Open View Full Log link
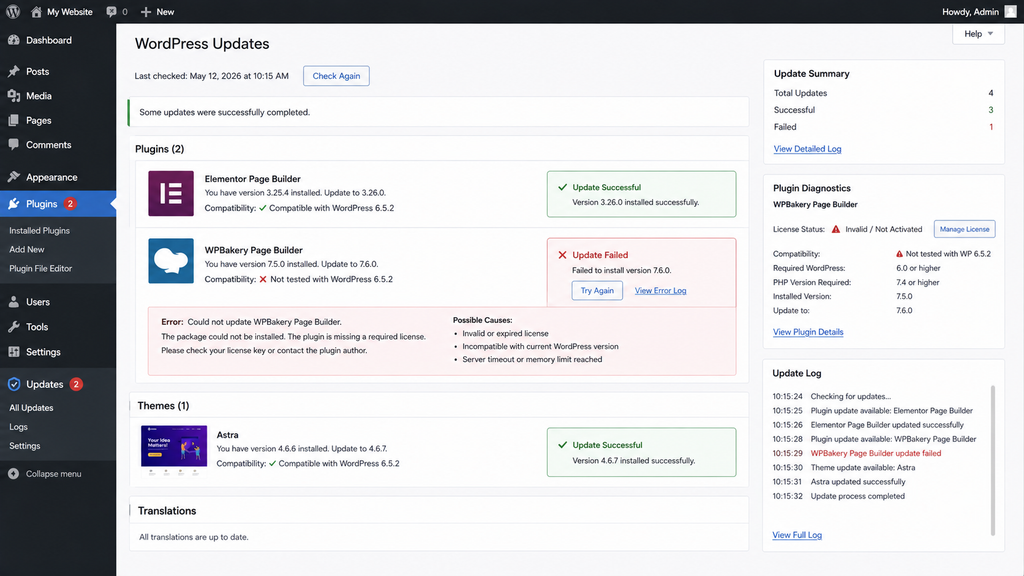The image size is (1024, 576). pyautogui.click(x=797, y=535)
